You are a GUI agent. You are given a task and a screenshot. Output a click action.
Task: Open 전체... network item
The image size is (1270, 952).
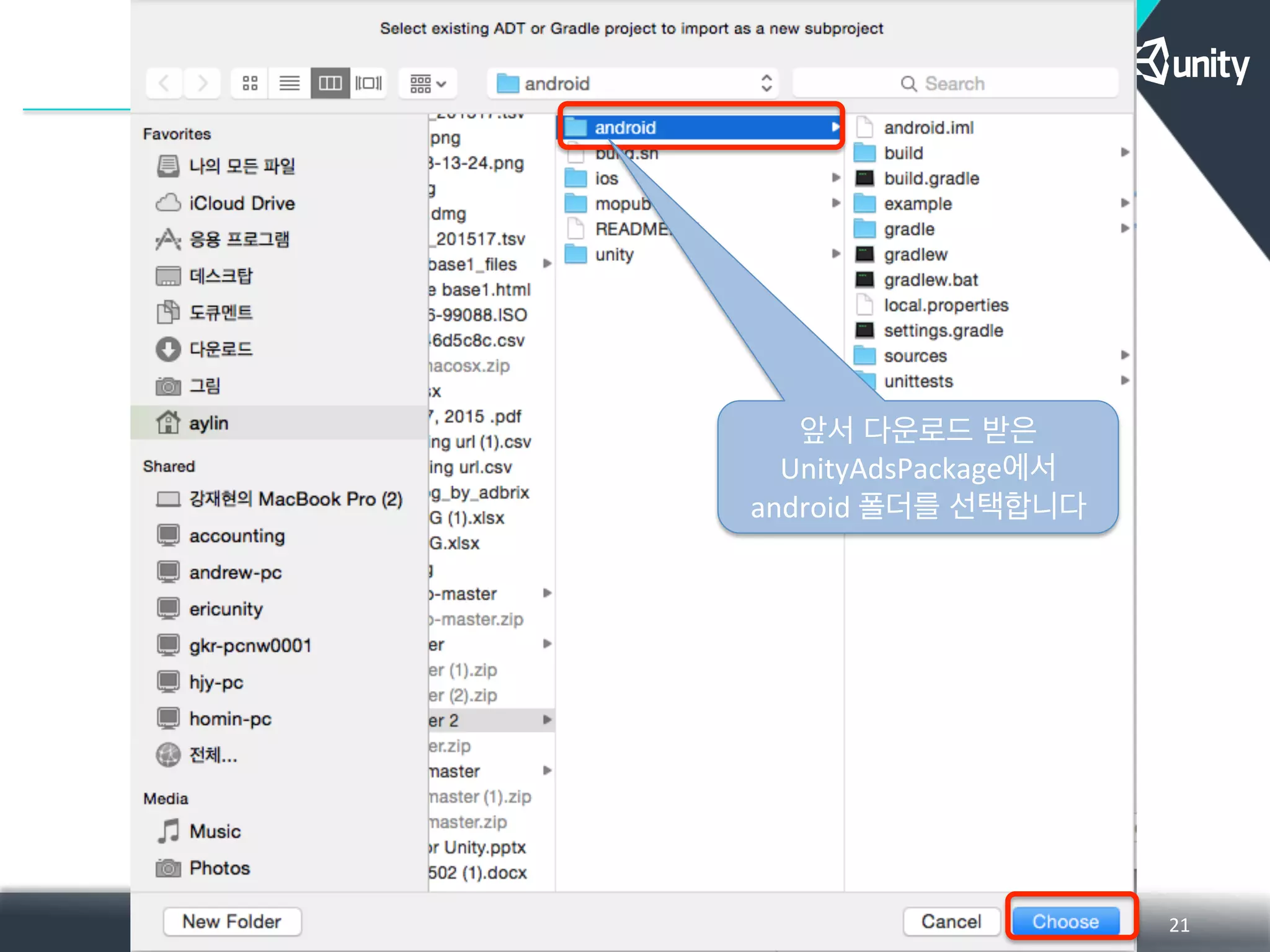tap(197, 755)
